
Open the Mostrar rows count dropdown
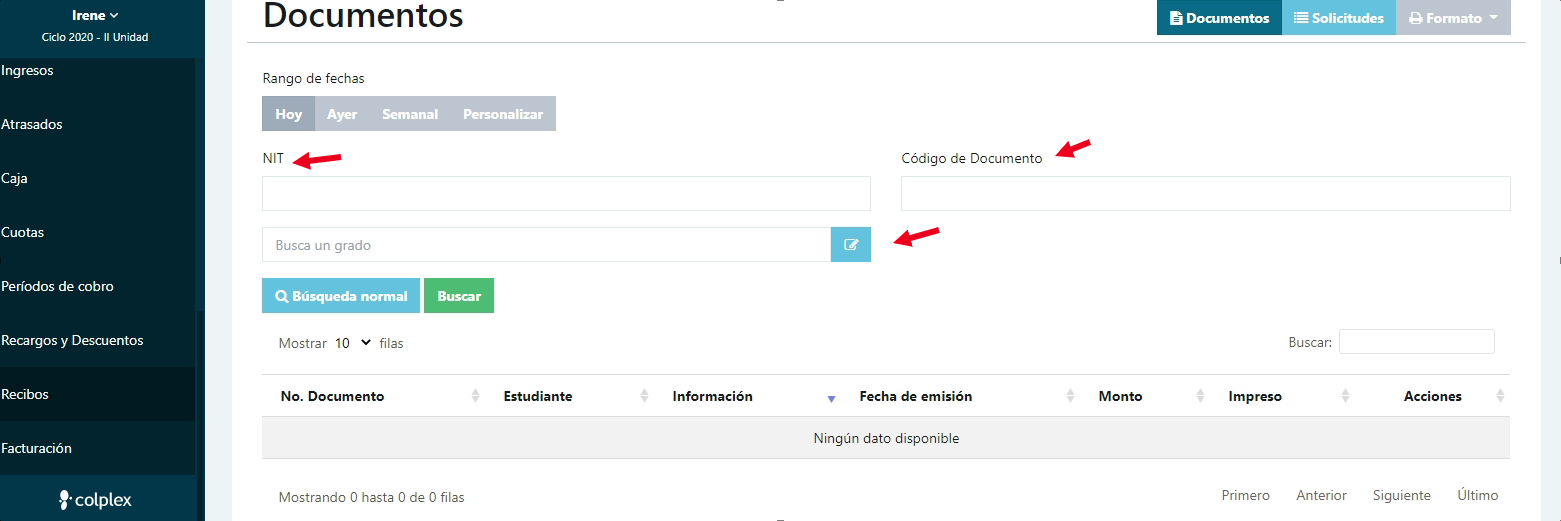pyautogui.click(x=353, y=343)
